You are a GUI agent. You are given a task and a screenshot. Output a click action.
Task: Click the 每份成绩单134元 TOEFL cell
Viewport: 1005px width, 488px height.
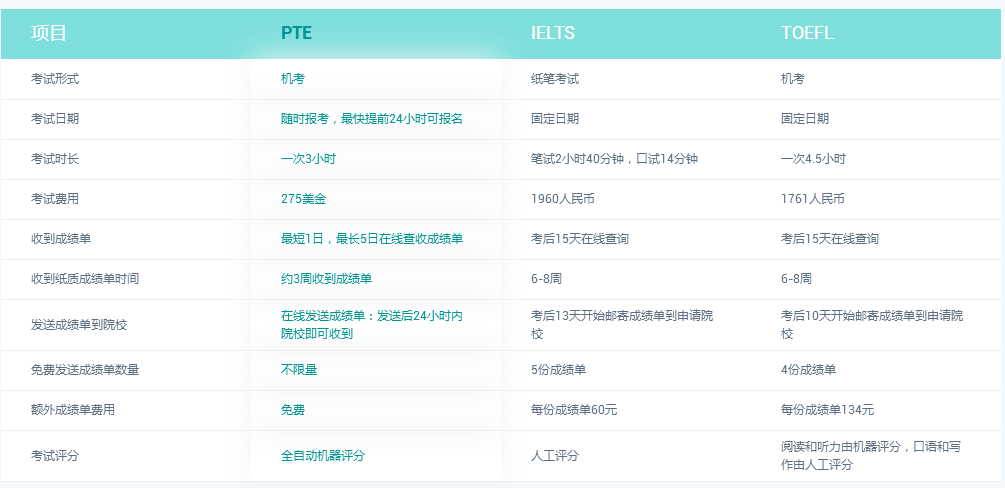pos(827,410)
